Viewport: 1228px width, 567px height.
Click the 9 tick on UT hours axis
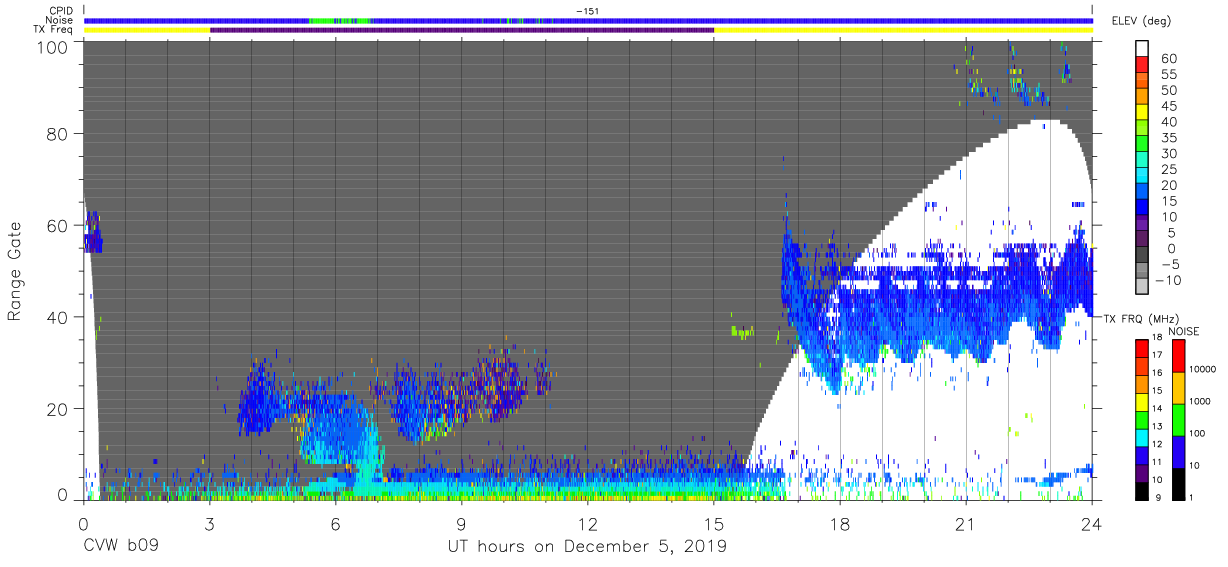coord(462,522)
